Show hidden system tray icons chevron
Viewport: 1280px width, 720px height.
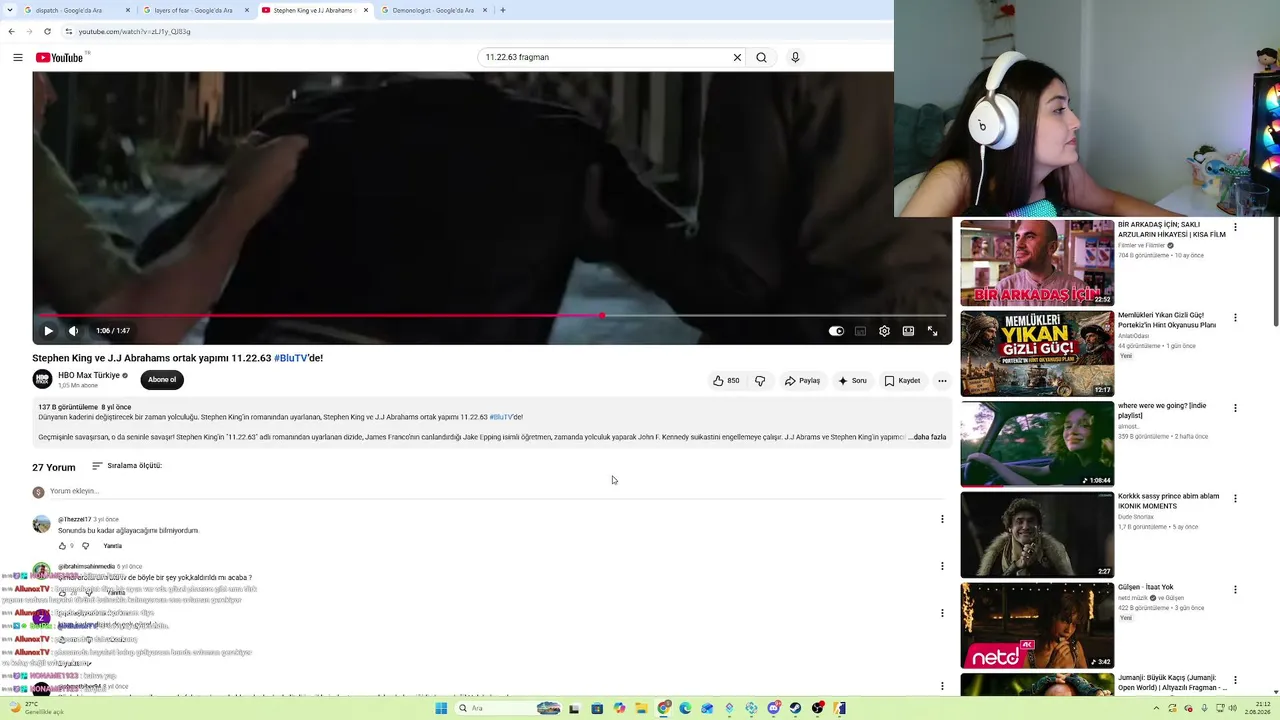1157,708
